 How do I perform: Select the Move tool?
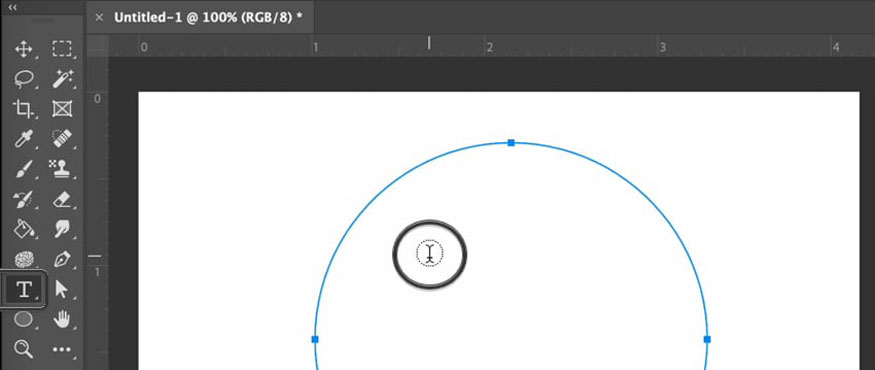[23, 49]
